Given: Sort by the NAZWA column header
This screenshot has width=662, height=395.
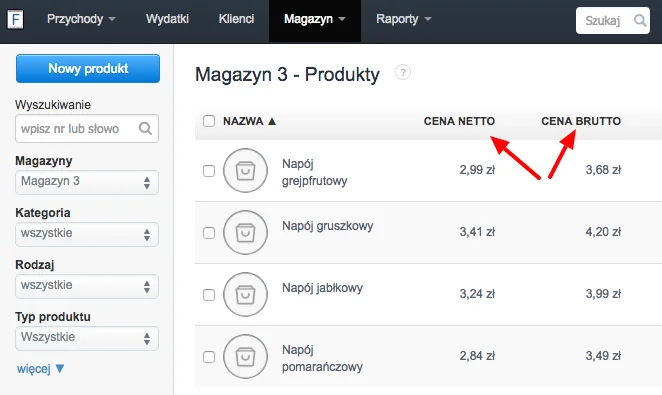Looking at the screenshot, I should click(249, 121).
